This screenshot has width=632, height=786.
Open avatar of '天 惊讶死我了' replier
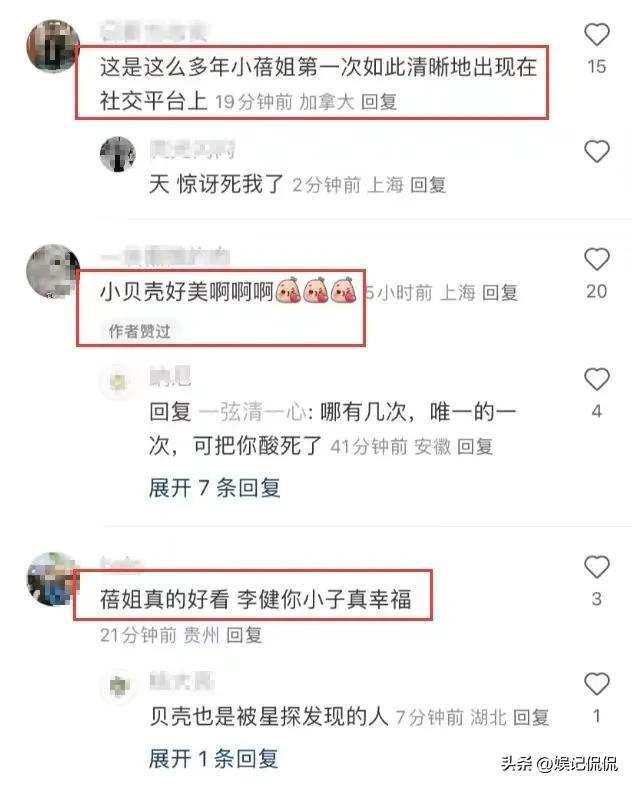tap(118, 154)
